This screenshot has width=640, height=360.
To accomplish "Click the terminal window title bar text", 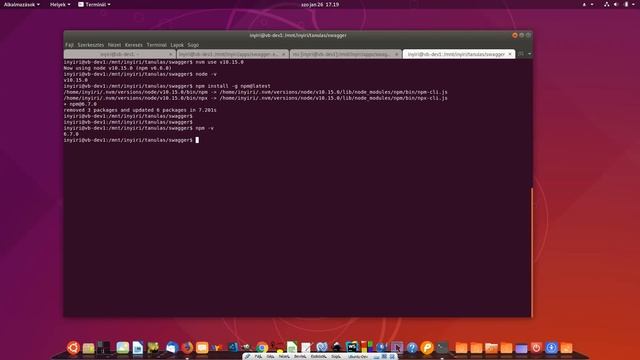I will (x=298, y=36).
